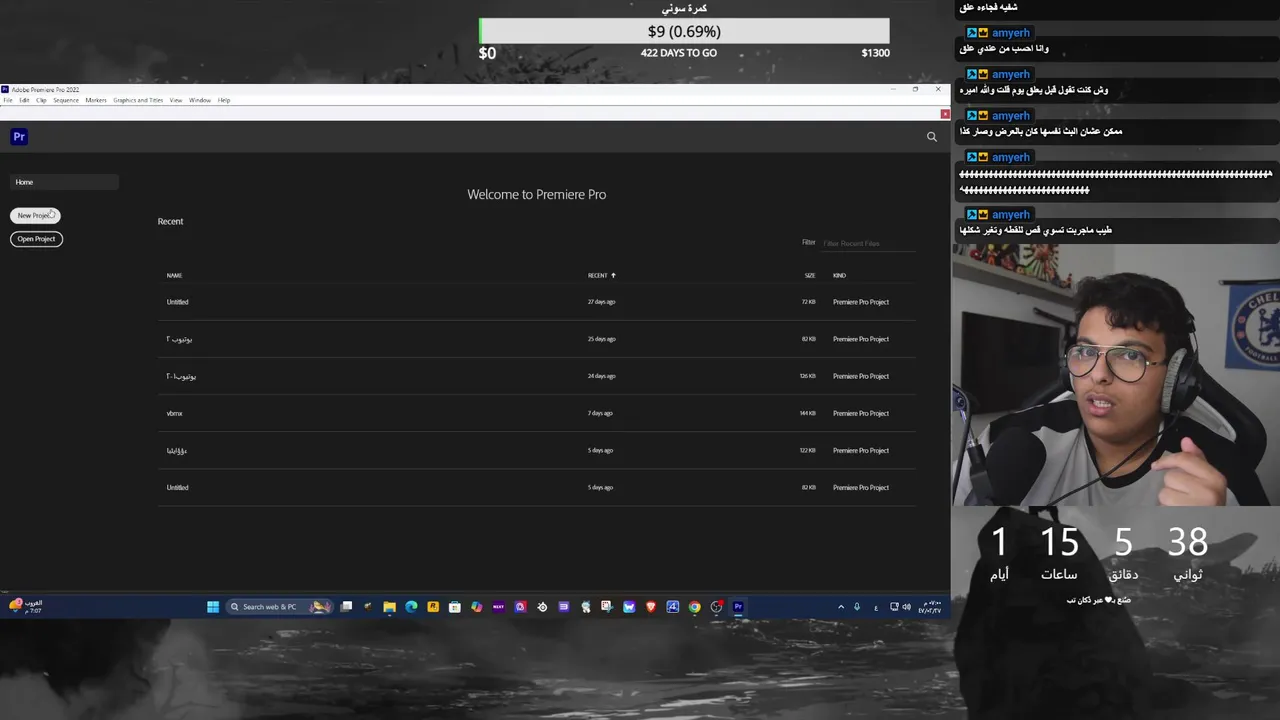Click the Recent section heading

coord(170,221)
